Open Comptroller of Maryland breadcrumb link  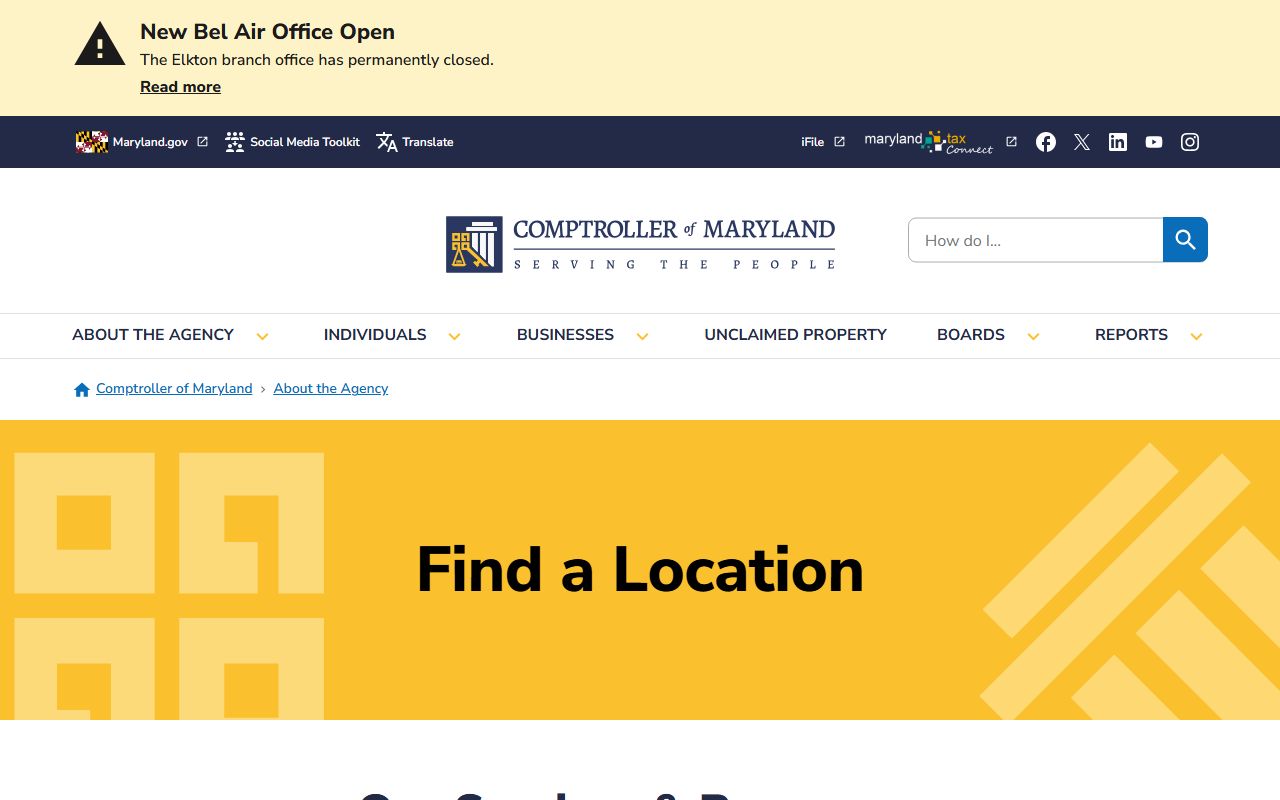coord(174,389)
